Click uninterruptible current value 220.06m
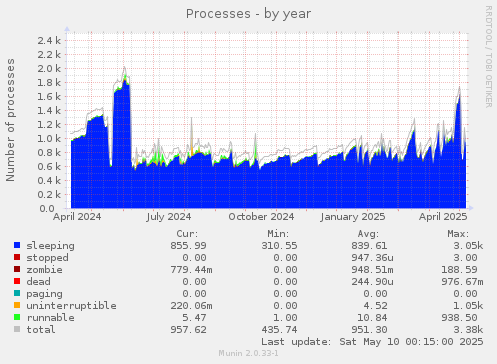497x364 pixels. [x=191, y=306]
